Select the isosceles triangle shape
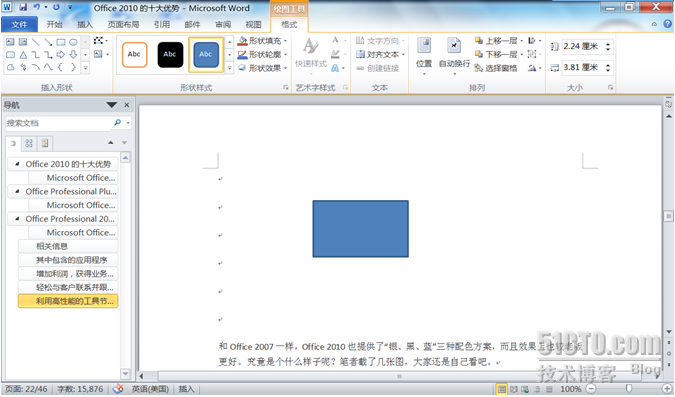The image size is (675, 397). point(23,55)
